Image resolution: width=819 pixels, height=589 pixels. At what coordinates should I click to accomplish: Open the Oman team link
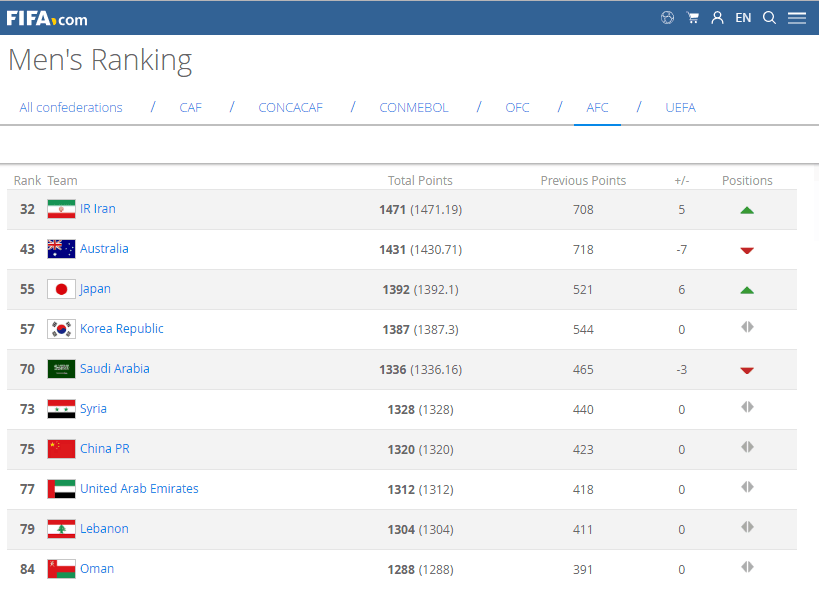(x=97, y=569)
